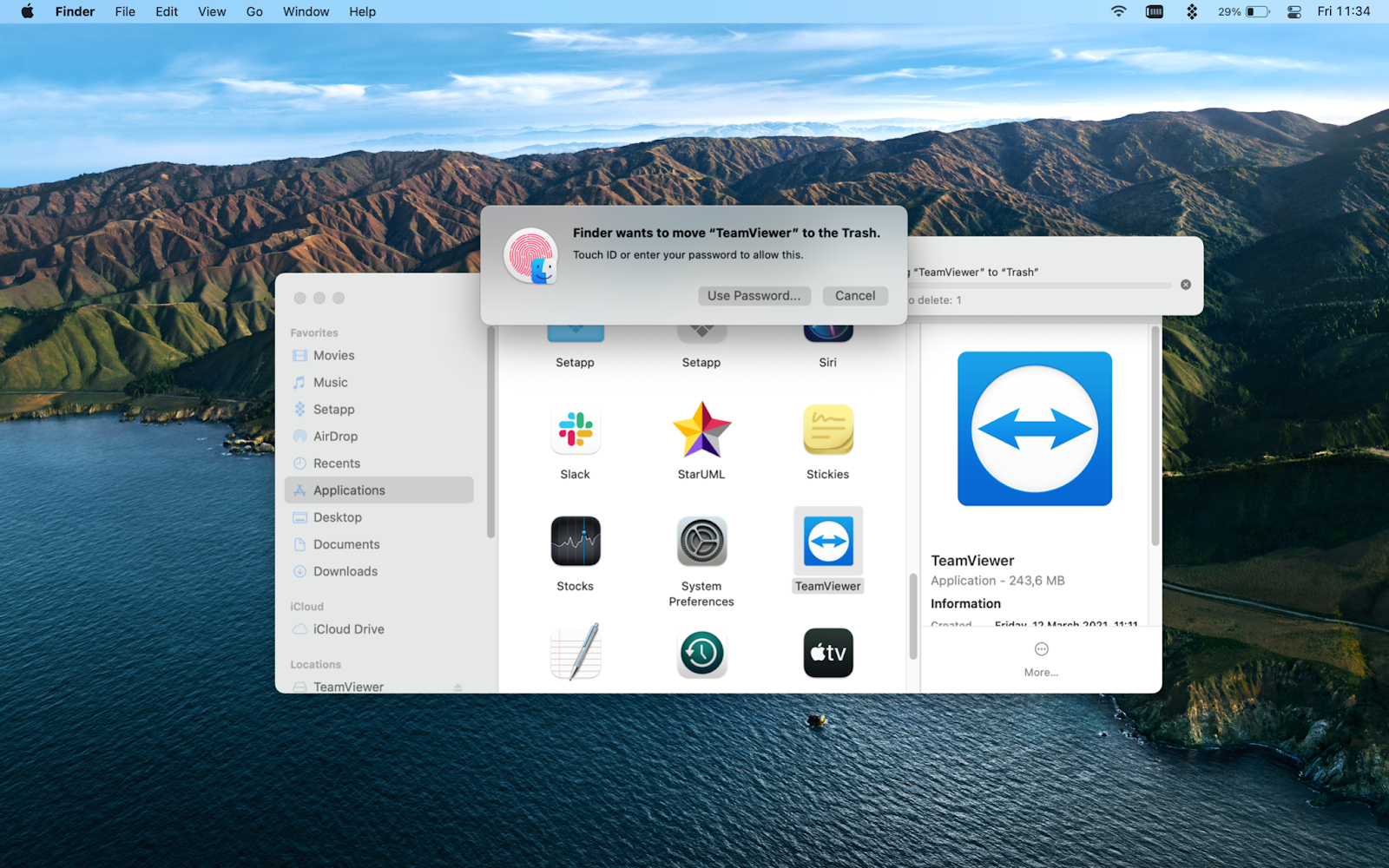The width and height of the screenshot is (1389, 868).
Task: Click "Application - 243,6 MB" text in preview
Action: tap(997, 581)
